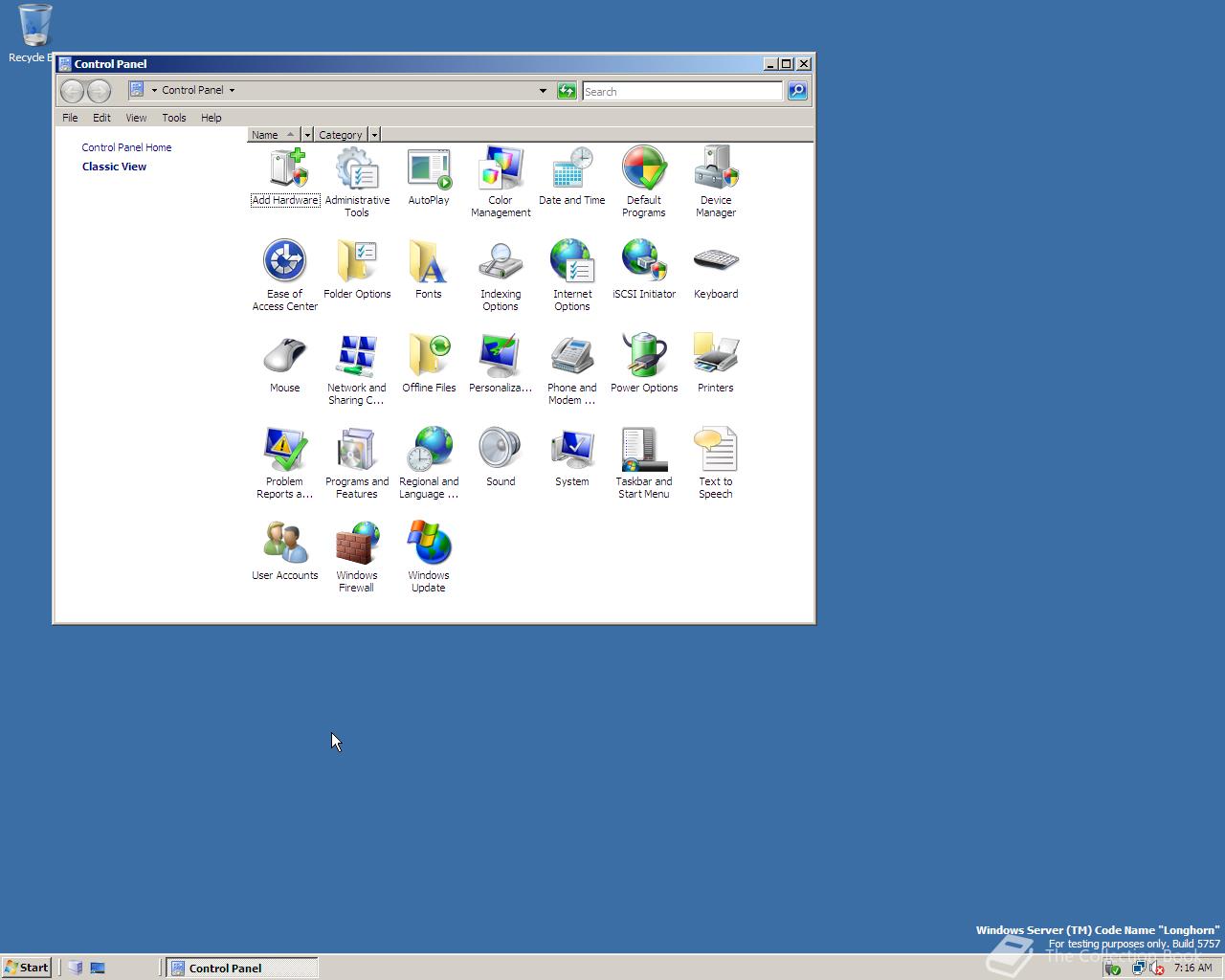
Task: Open Power Options
Action: pyautogui.click(x=644, y=365)
